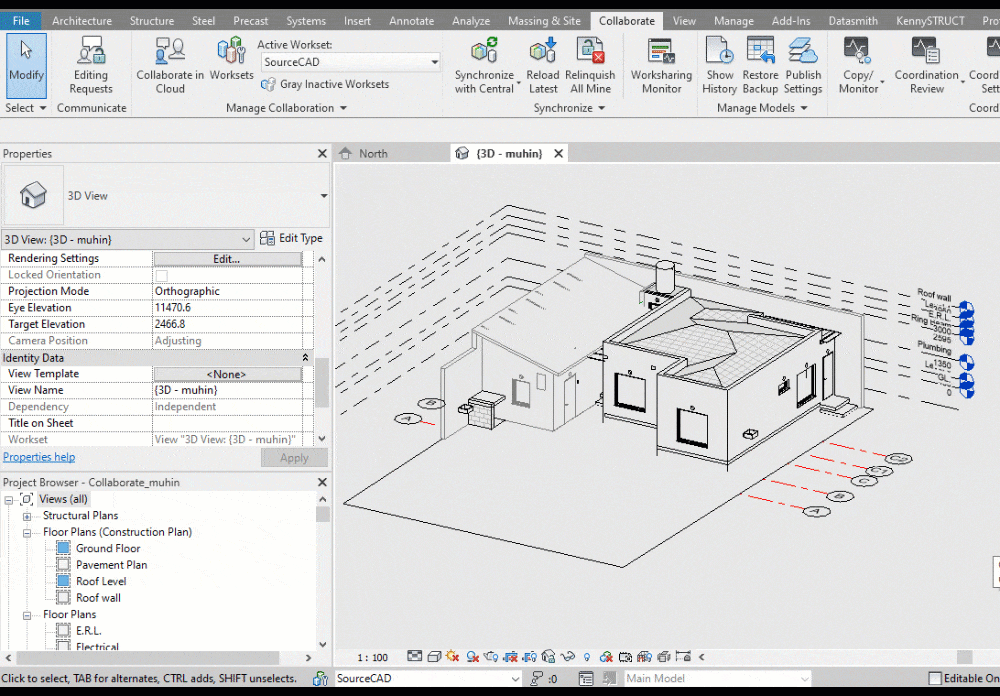Viewport: 1000px width, 696px height.
Task: Click Rendering Settings Edit button
Action: (x=227, y=259)
